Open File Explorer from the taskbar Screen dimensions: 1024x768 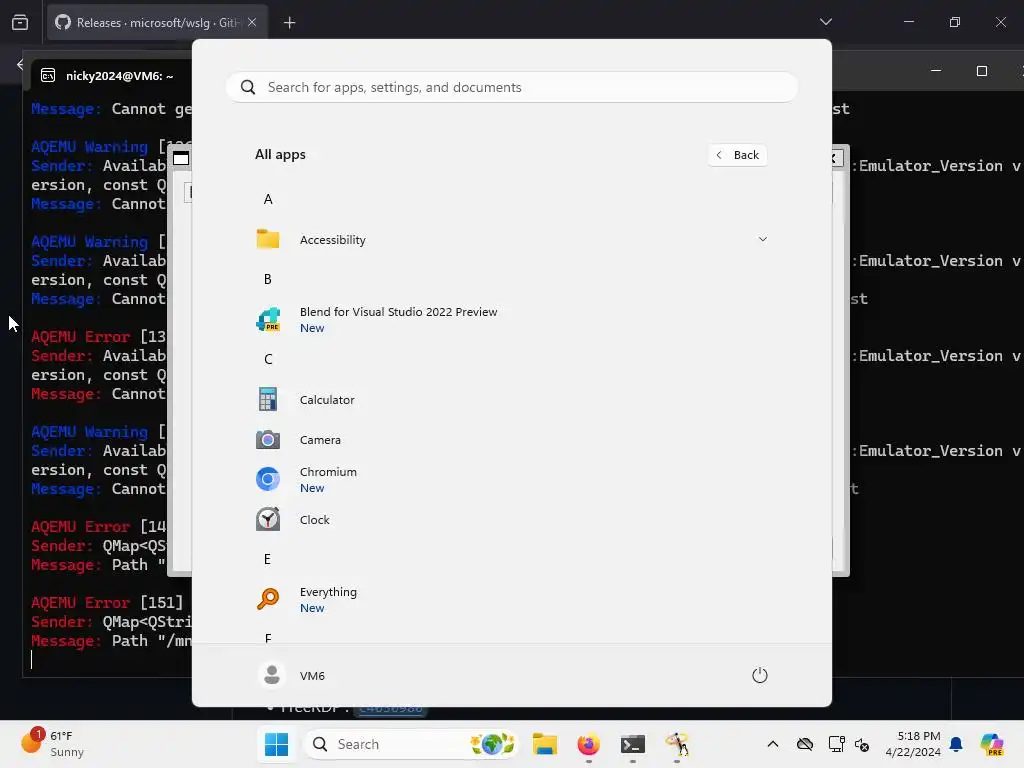544,744
